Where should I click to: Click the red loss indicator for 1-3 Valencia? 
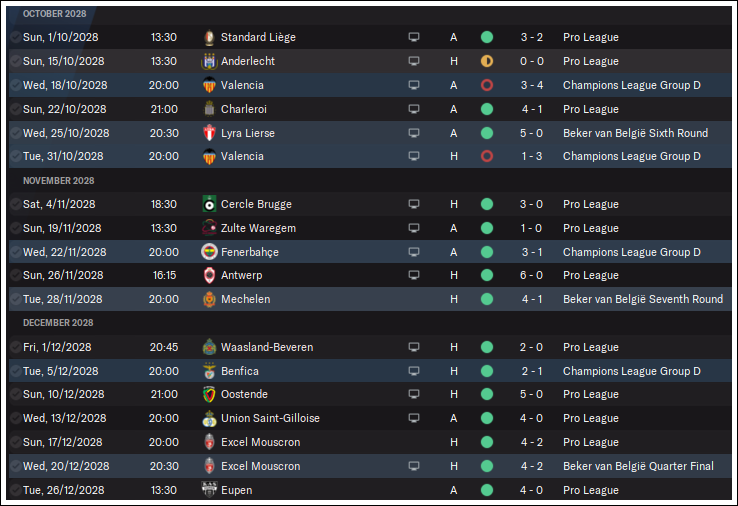pyautogui.click(x=487, y=156)
